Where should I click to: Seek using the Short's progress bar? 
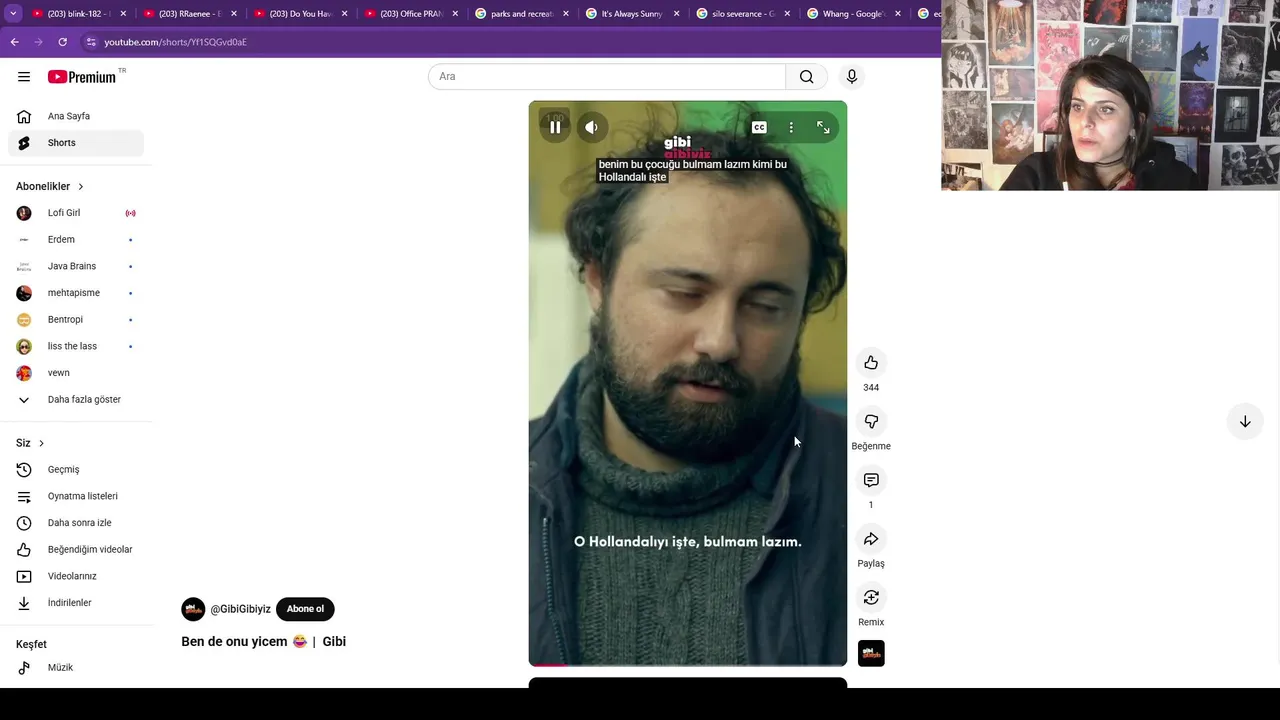[x=688, y=664]
